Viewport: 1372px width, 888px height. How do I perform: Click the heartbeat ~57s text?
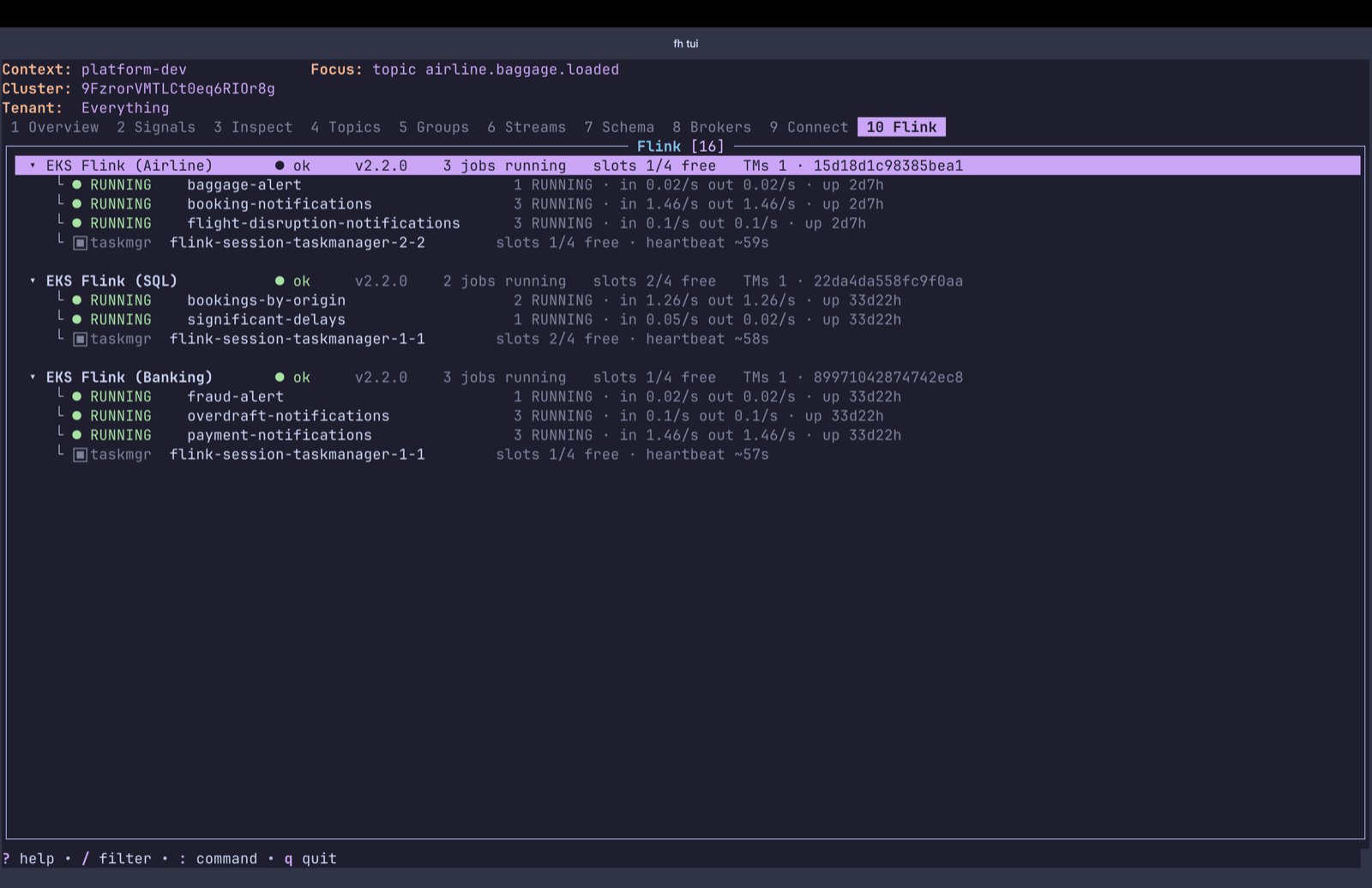pos(707,455)
